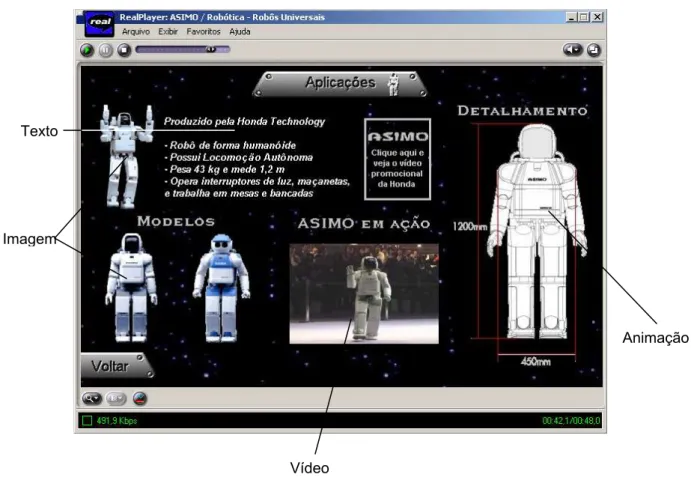Click the 450mm width label
691x477 pixels.
[535, 361]
